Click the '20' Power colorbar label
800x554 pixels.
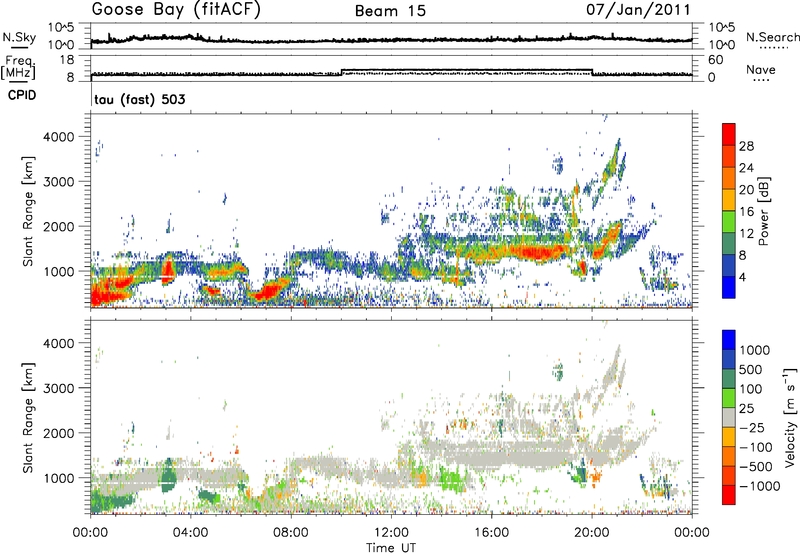pyautogui.click(x=746, y=190)
